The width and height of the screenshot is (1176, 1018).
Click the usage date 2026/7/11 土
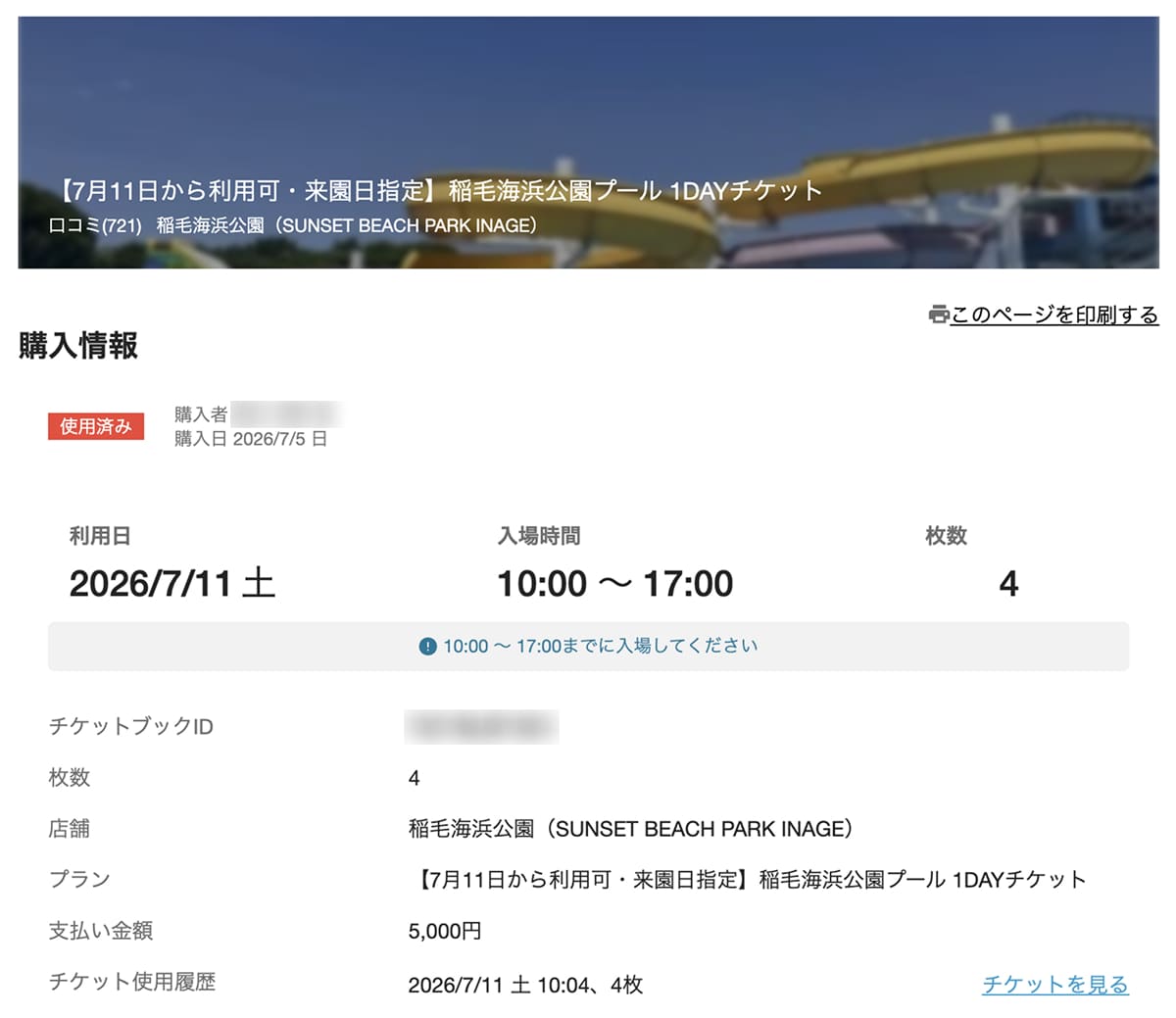(x=172, y=584)
